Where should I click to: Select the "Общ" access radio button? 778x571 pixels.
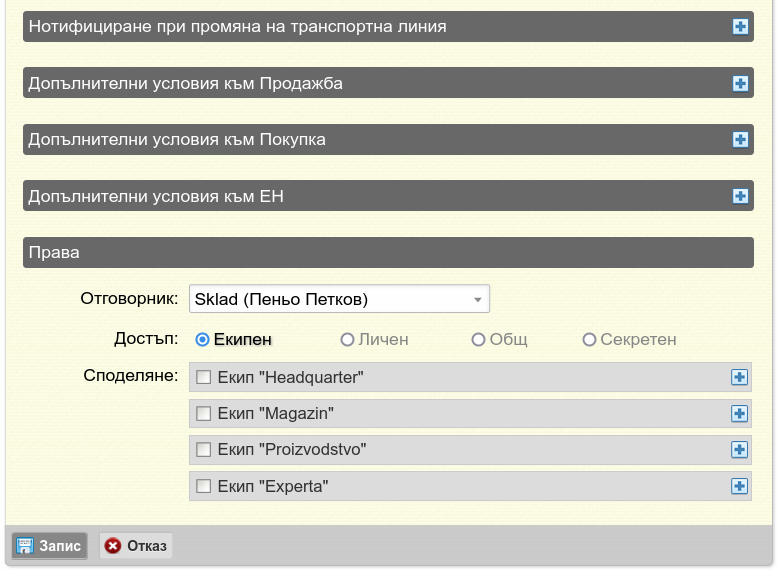click(x=478, y=340)
